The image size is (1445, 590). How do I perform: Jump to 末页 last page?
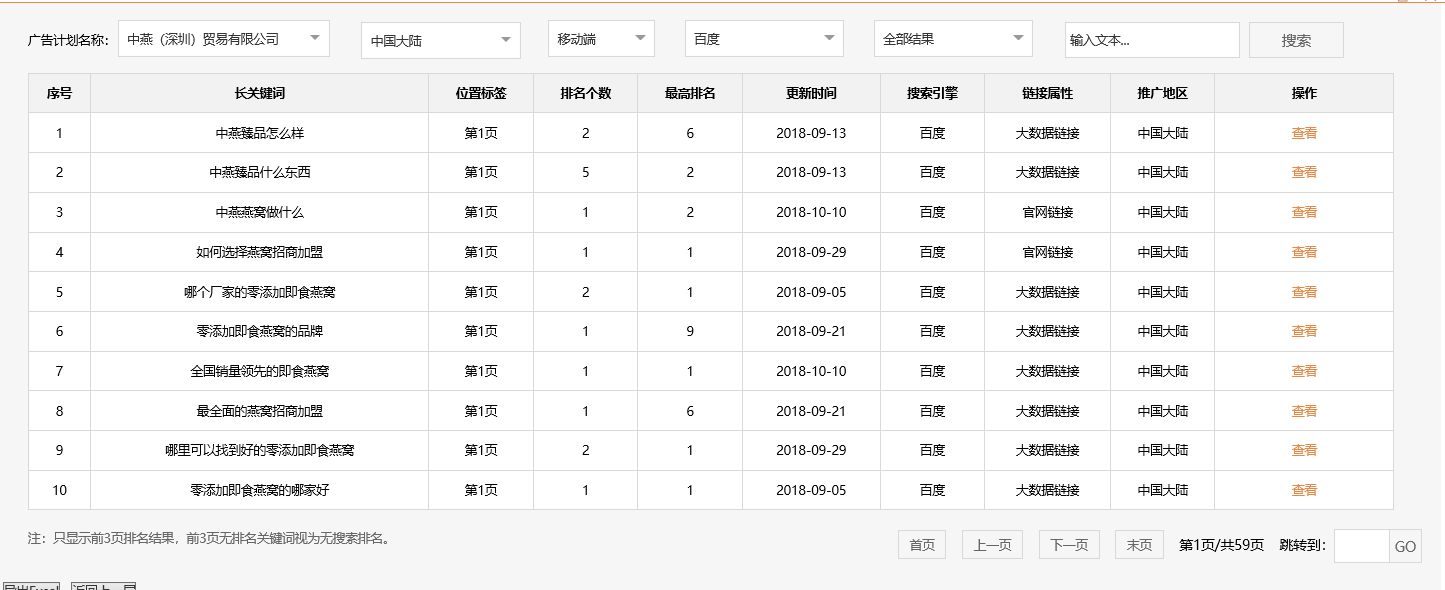[1139, 544]
